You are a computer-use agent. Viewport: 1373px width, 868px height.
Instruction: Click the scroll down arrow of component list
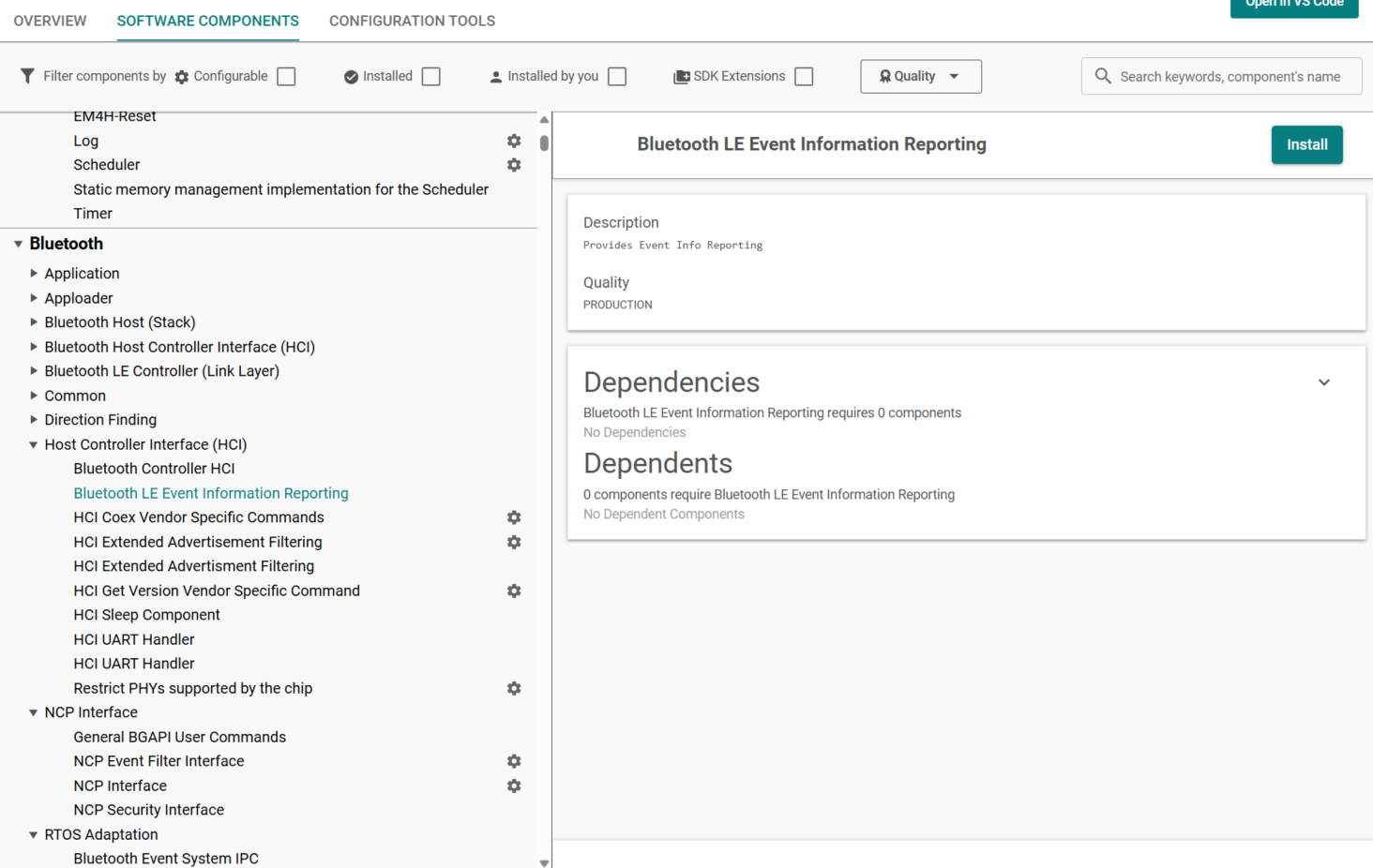pos(544,862)
